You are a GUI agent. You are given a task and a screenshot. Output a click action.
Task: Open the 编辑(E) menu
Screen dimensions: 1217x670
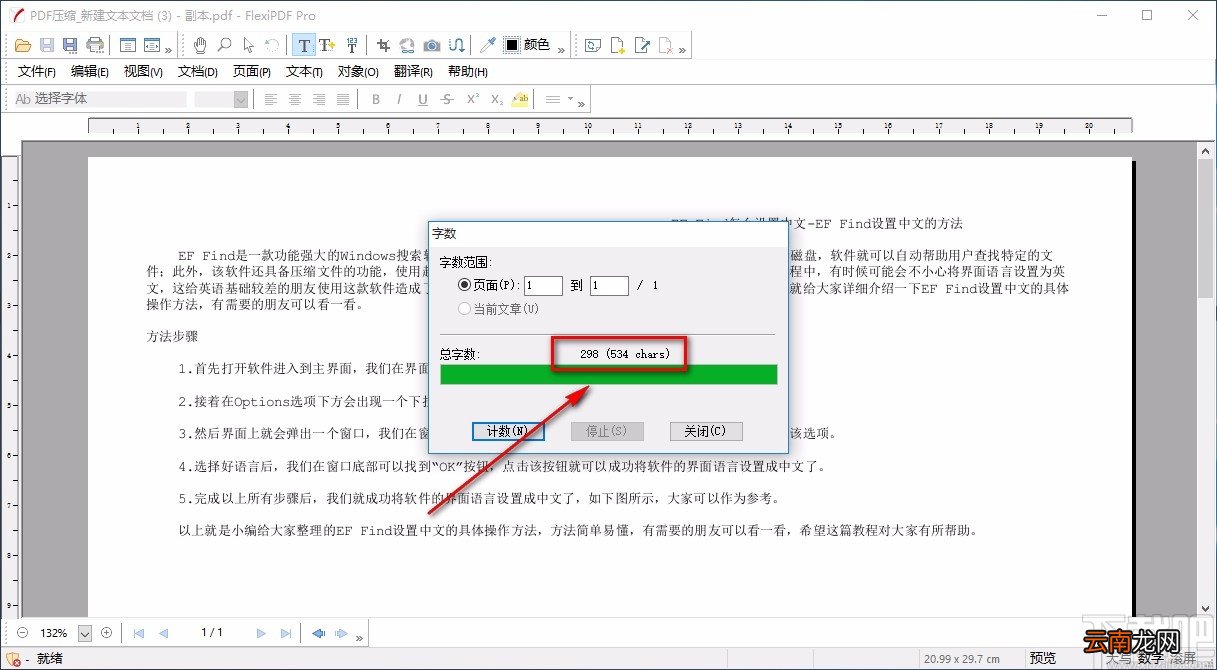click(90, 72)
